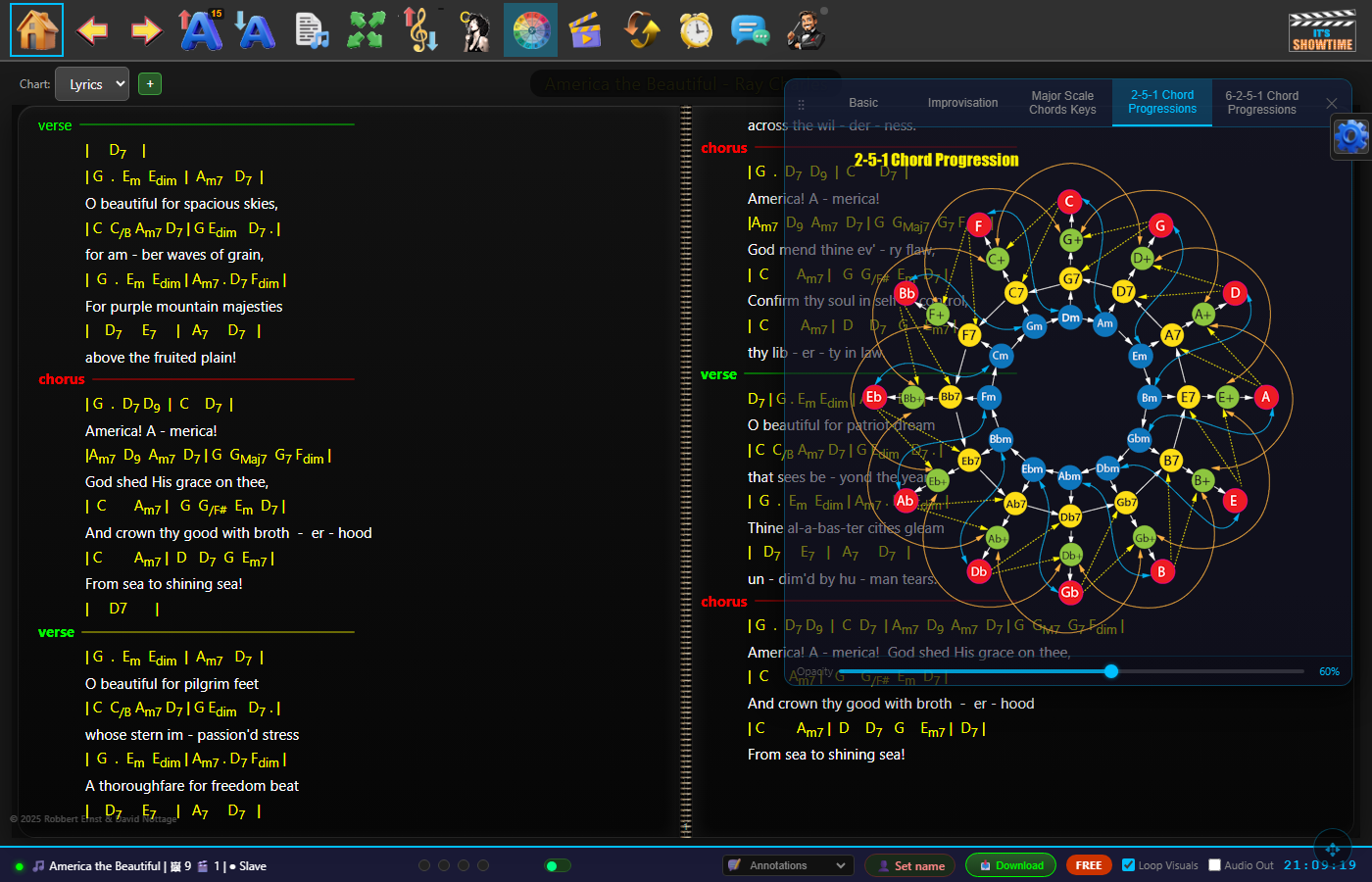Switch to the Basic tab

coord(863,103)
